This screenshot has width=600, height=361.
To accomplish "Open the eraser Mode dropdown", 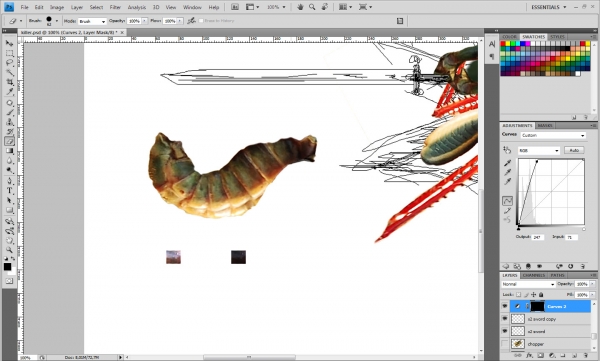I will click(92, 21).
